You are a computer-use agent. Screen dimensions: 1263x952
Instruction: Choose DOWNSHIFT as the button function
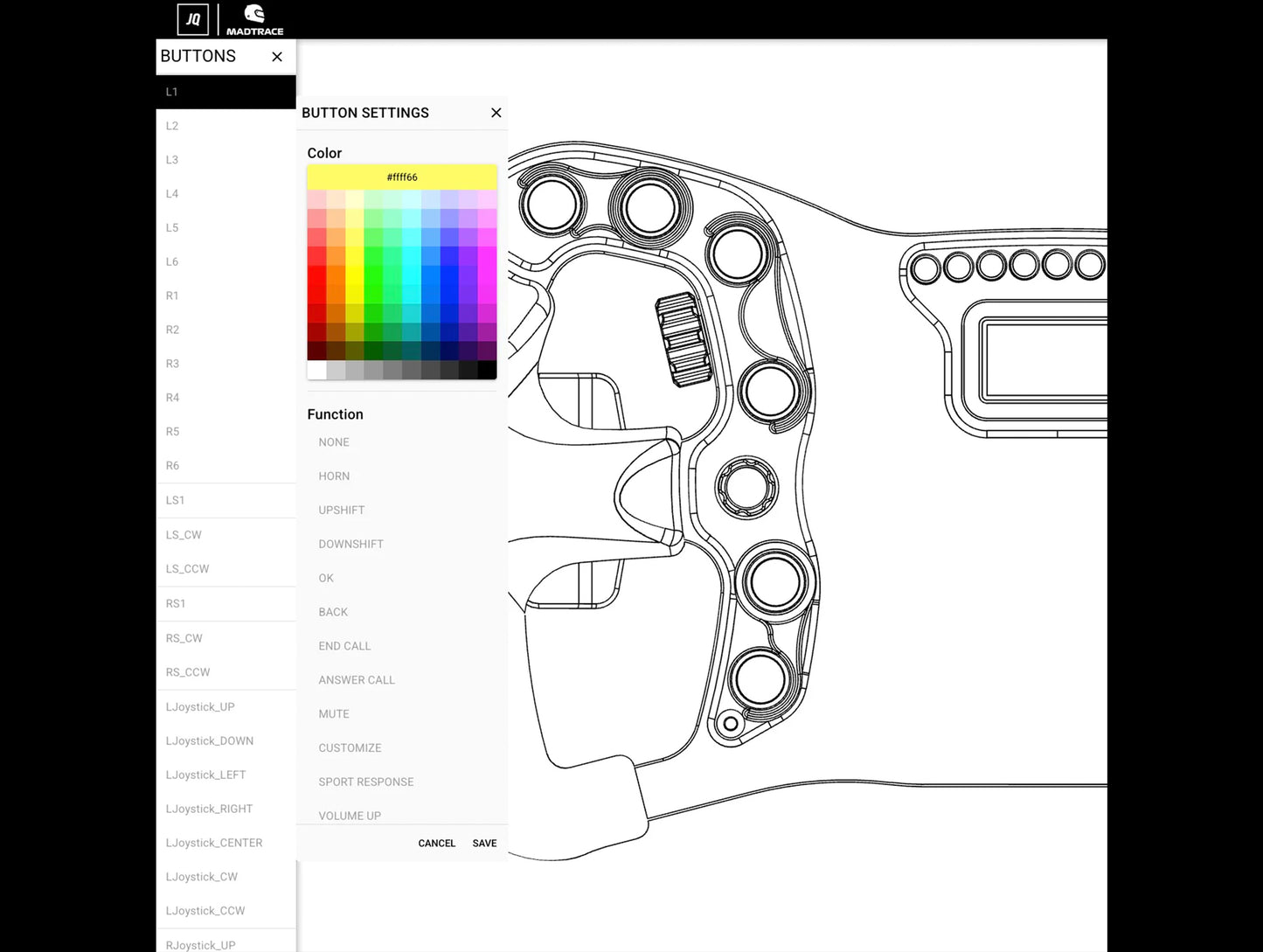coord(350,544)
